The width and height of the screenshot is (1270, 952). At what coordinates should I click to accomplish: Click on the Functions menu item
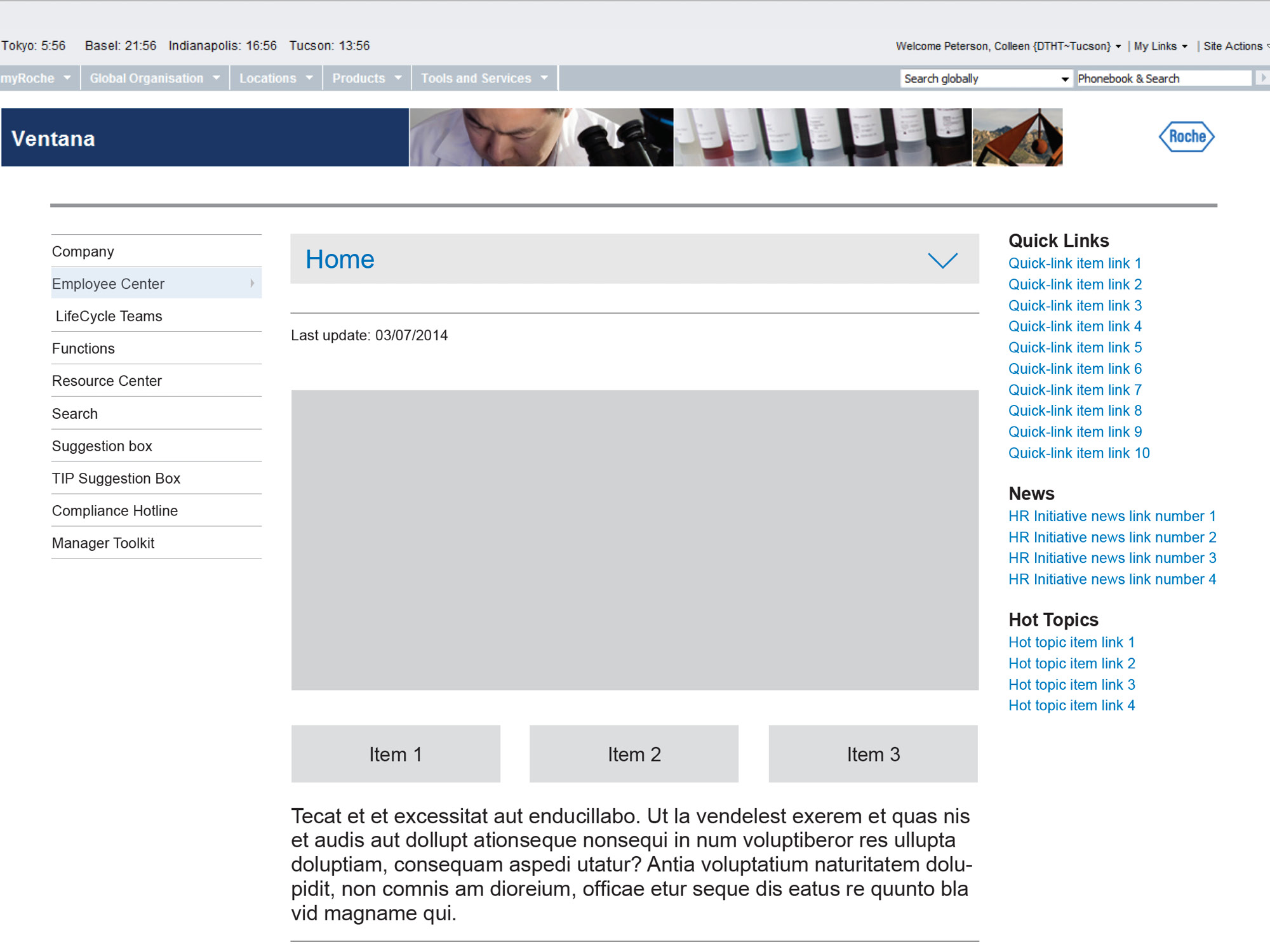point(82,349)
